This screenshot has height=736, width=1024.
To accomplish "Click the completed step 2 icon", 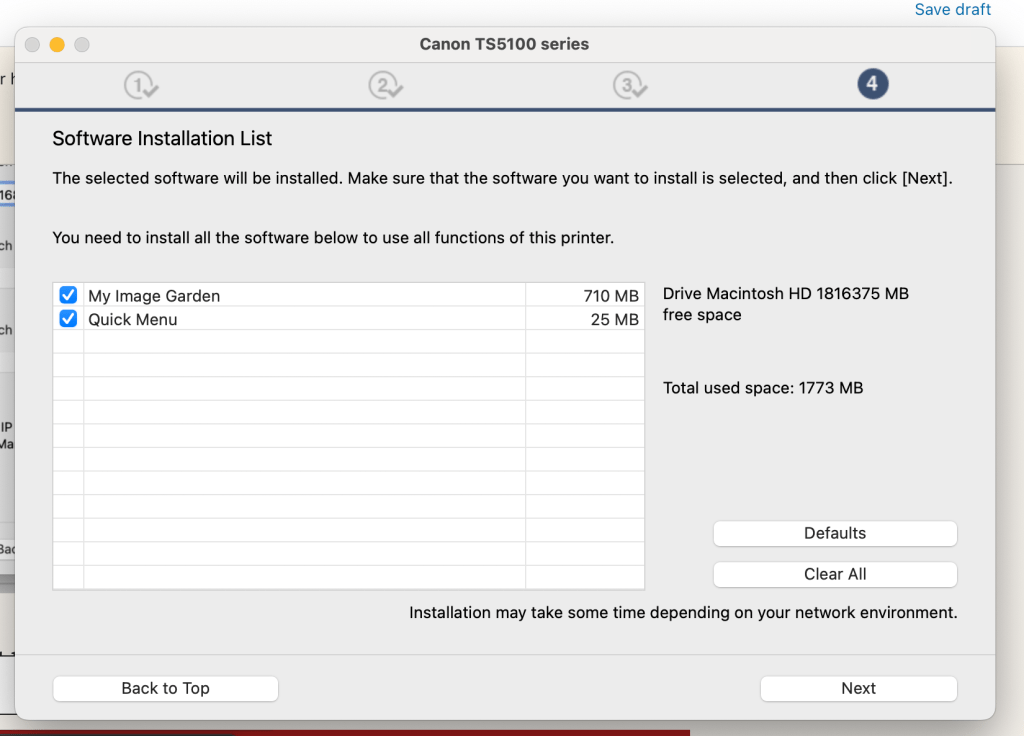I will (x=385, y=85).
